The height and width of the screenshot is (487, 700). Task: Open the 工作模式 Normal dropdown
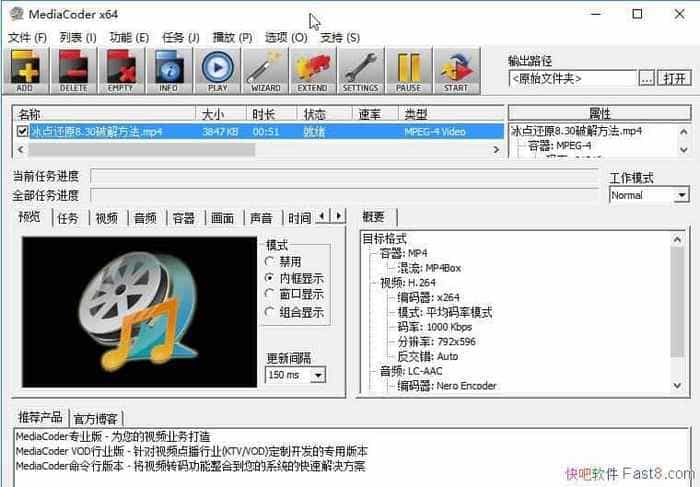coord(681,195)
